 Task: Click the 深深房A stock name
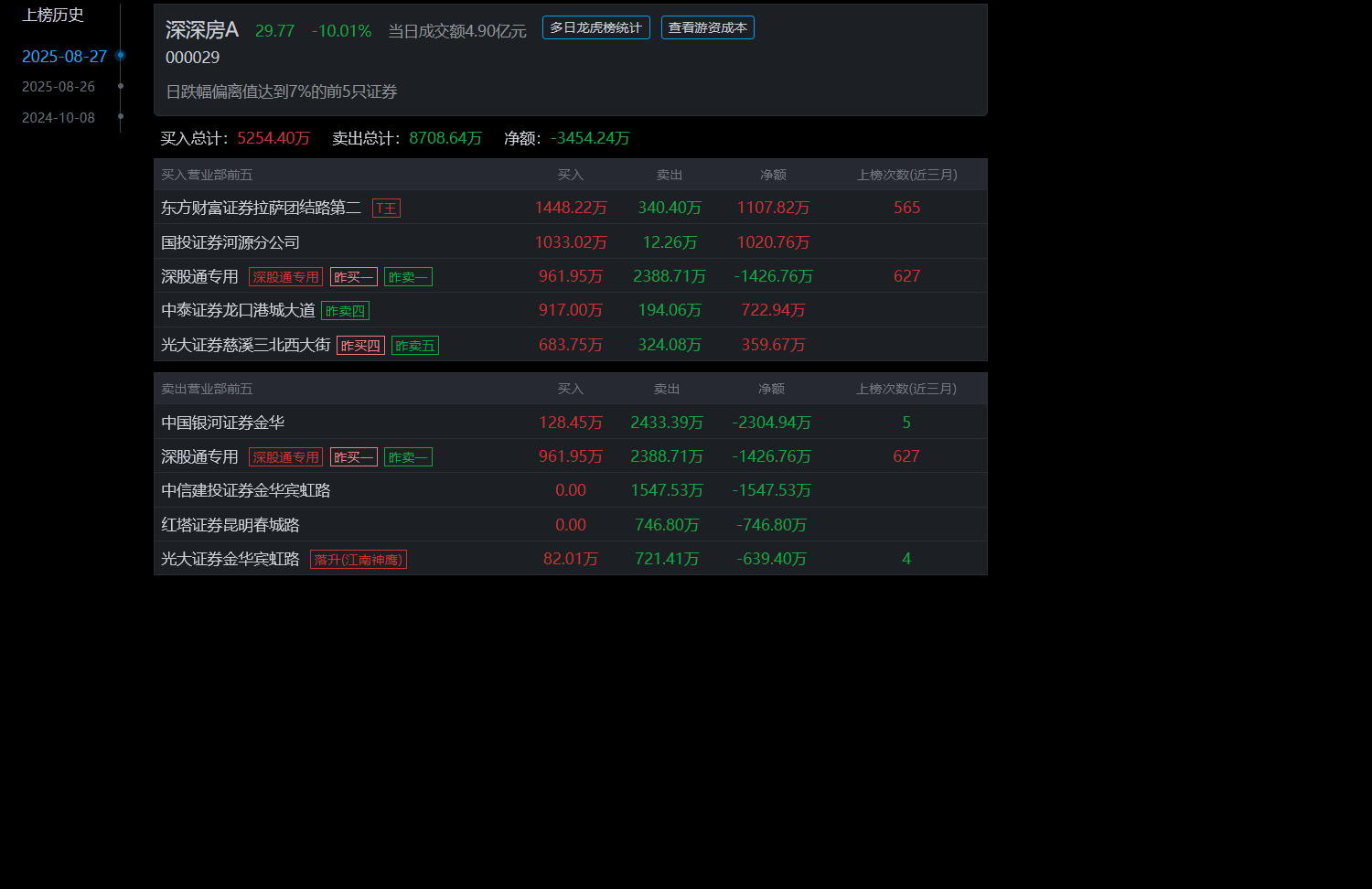[201, 30]
